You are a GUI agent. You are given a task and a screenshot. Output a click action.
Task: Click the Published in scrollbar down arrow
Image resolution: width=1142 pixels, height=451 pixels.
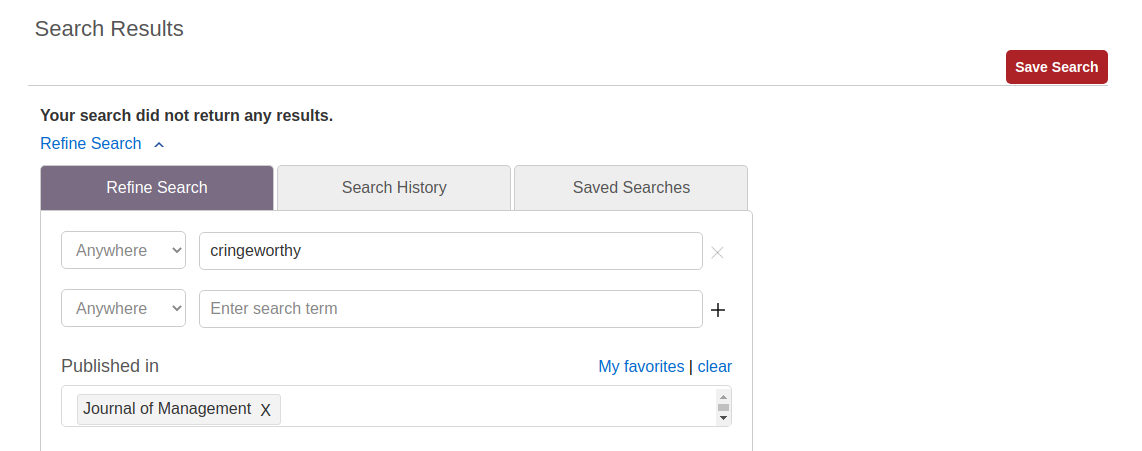tap(723, 418)
